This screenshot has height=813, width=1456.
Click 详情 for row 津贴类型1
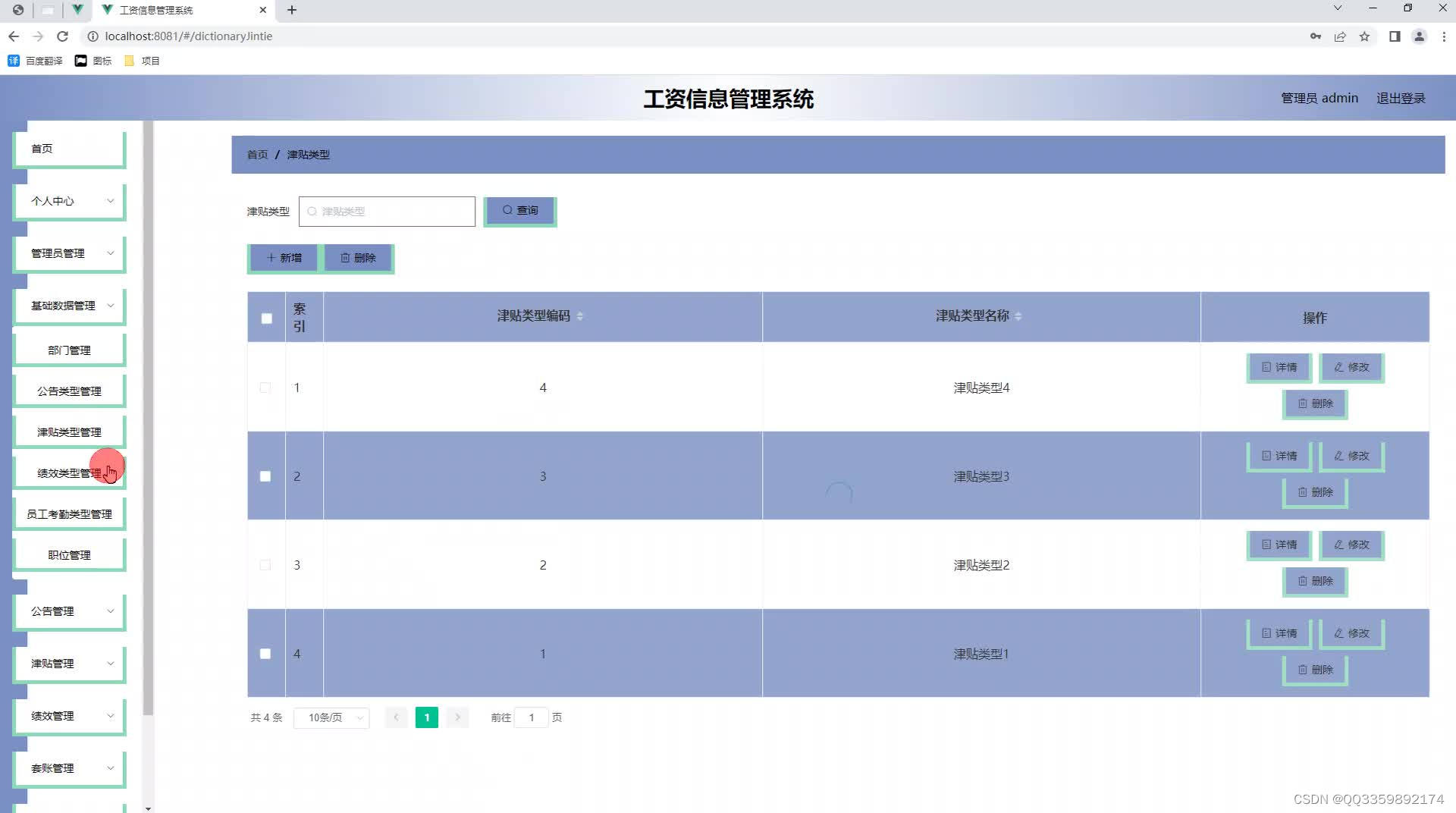1279,633
